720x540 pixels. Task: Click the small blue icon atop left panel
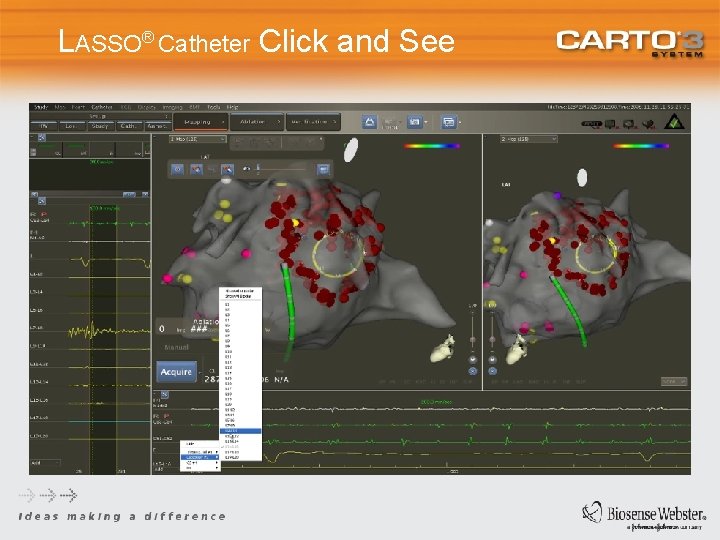click(x=42, y=137)
